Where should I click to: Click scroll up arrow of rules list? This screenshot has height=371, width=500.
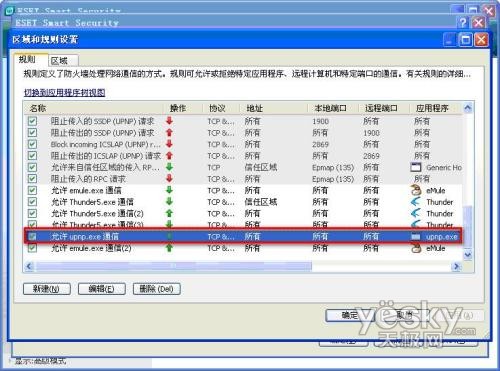(468, 108)
